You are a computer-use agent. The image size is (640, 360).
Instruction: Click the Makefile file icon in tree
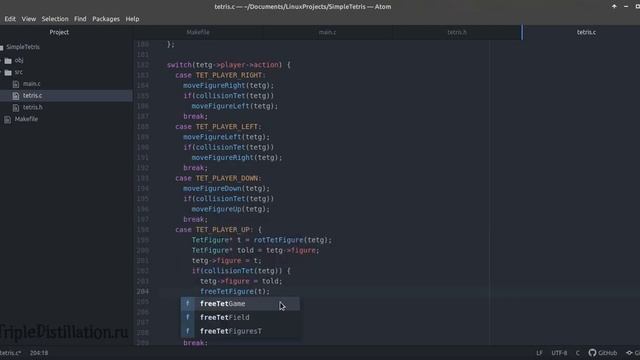(7, 120)
